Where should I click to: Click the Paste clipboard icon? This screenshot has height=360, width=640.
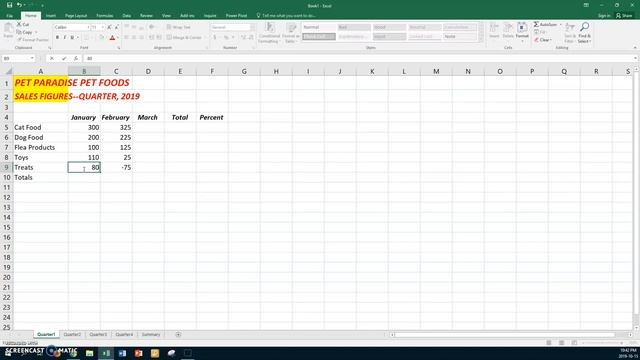pyautogui.click(x=8, y=29)
